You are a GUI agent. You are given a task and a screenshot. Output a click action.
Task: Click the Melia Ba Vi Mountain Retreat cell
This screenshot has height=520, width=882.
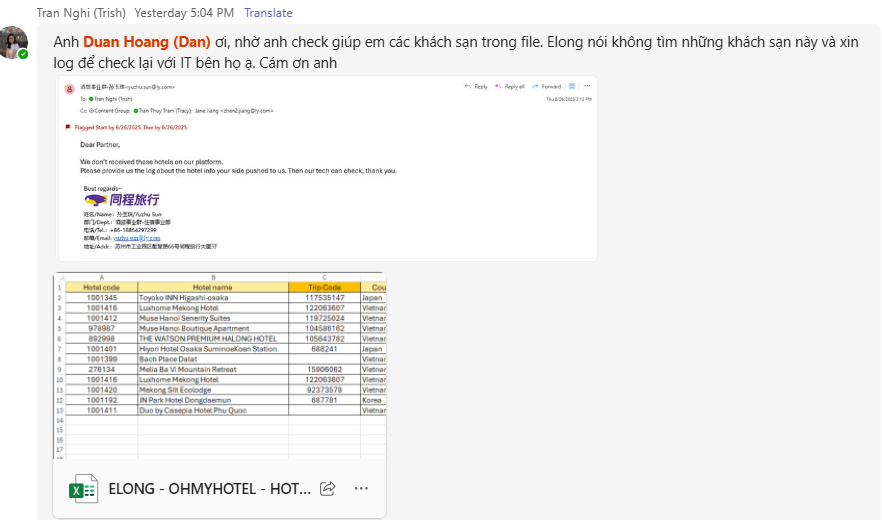point(213,370)
